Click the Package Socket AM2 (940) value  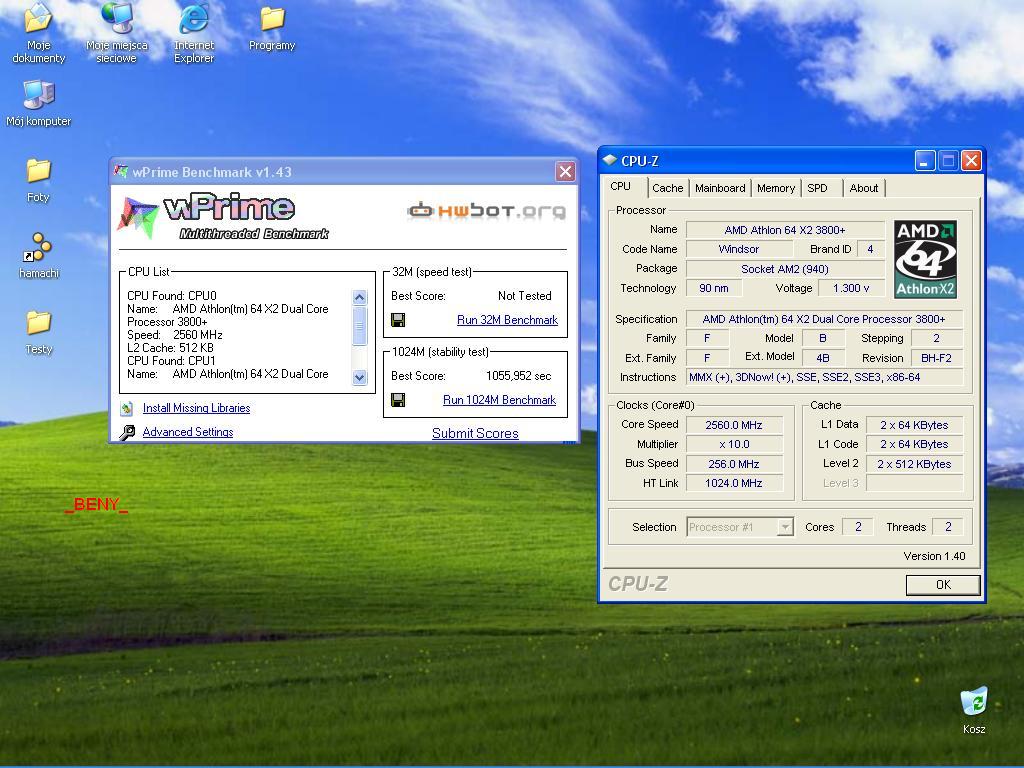(x=785, y=269)
